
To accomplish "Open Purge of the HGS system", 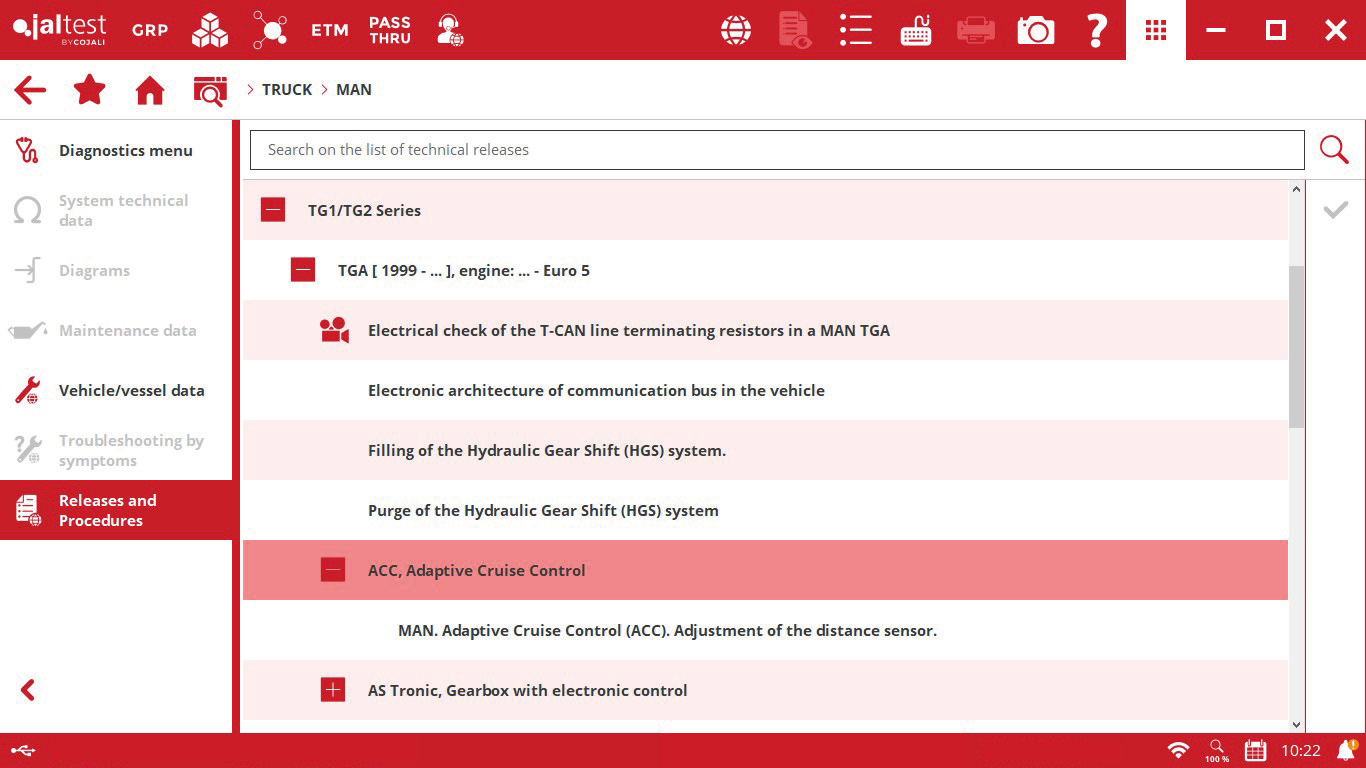I will tap(765, 510).
